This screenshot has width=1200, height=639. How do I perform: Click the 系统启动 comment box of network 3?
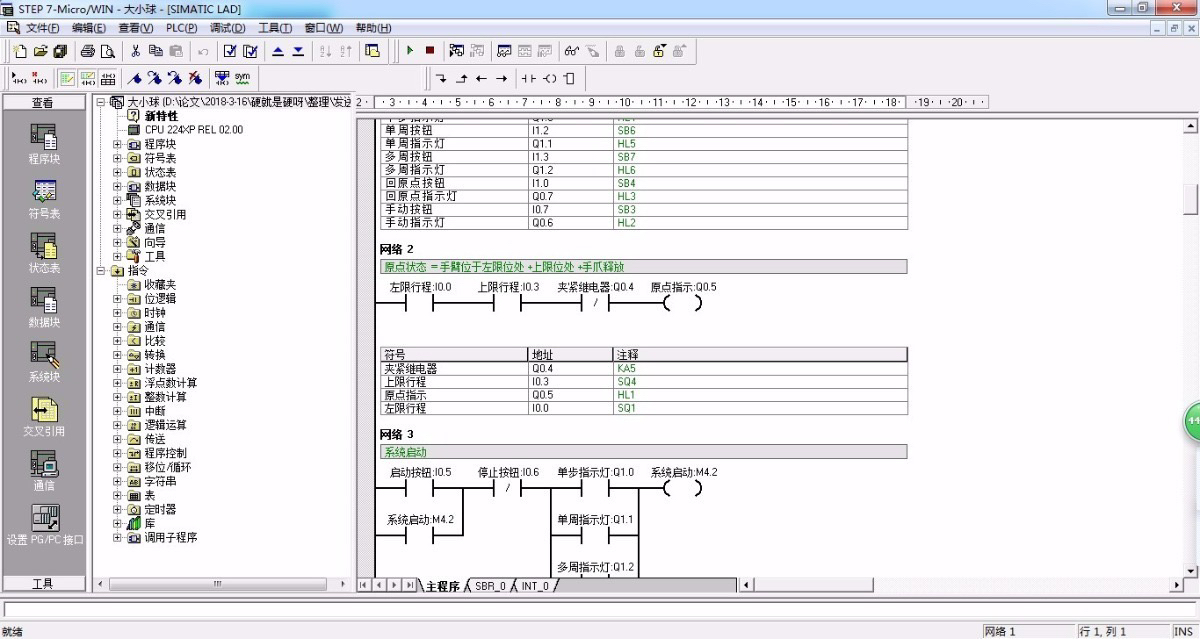[x=643, y=452]
